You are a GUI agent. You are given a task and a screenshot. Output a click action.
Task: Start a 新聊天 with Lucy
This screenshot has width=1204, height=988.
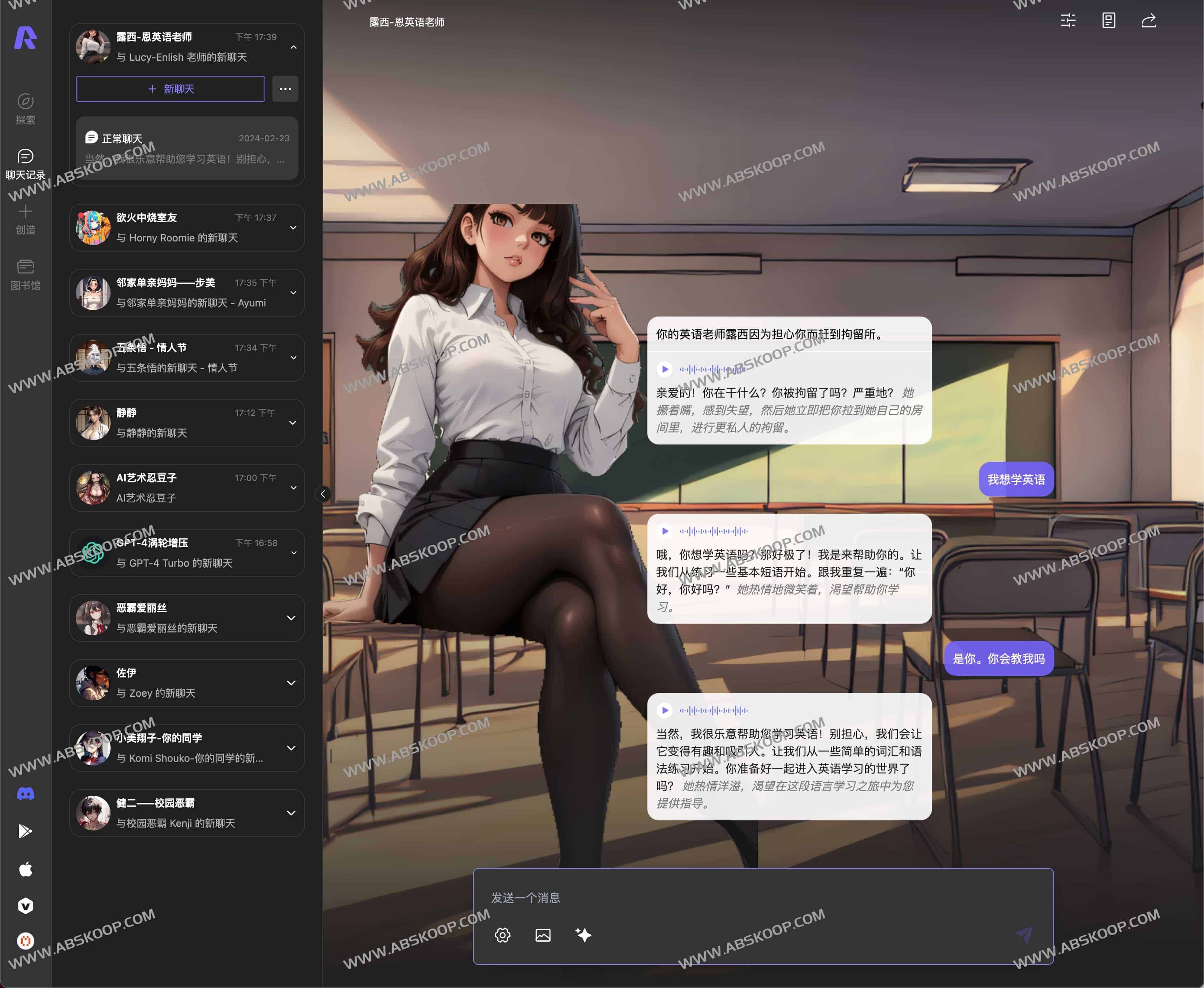click(x=170, y=89)
